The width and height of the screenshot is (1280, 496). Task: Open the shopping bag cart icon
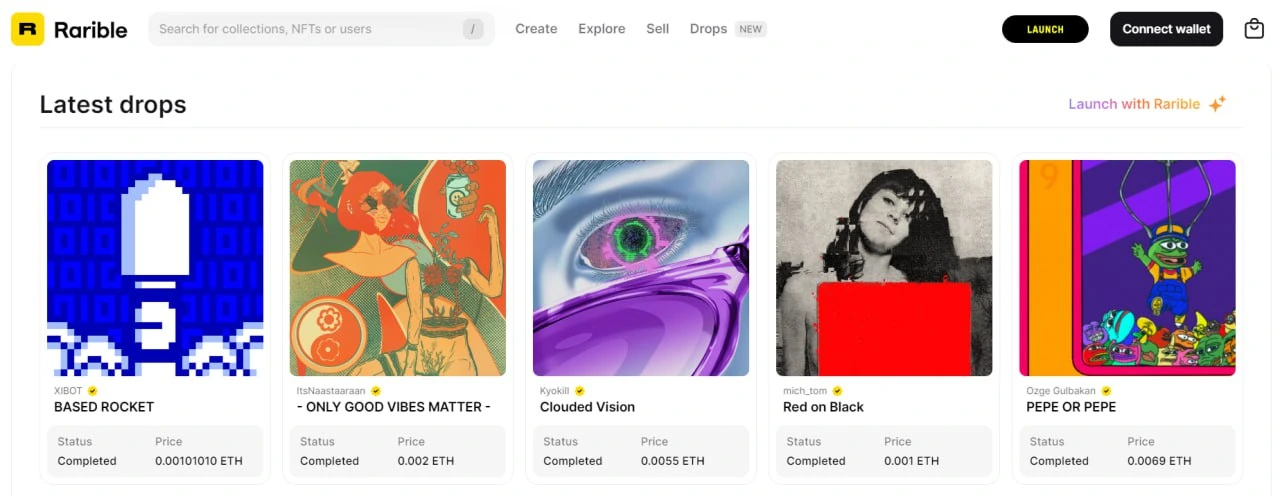pos(1254,29)
